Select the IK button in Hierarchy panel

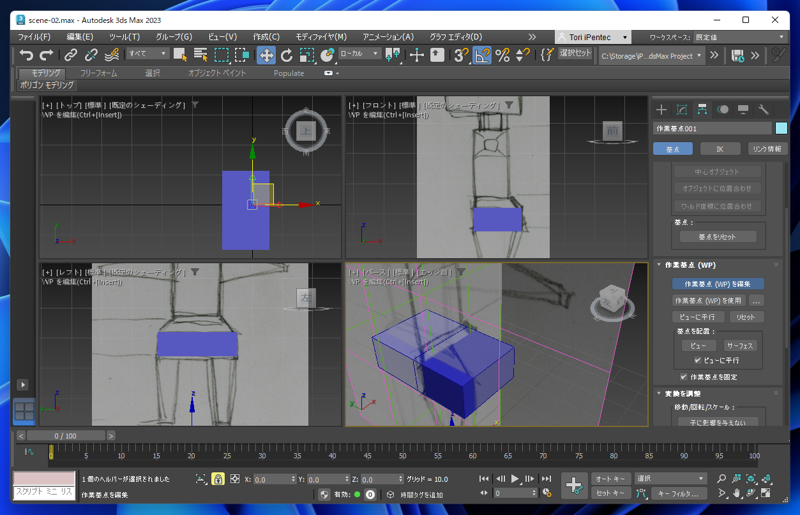(x=720, y=149)
